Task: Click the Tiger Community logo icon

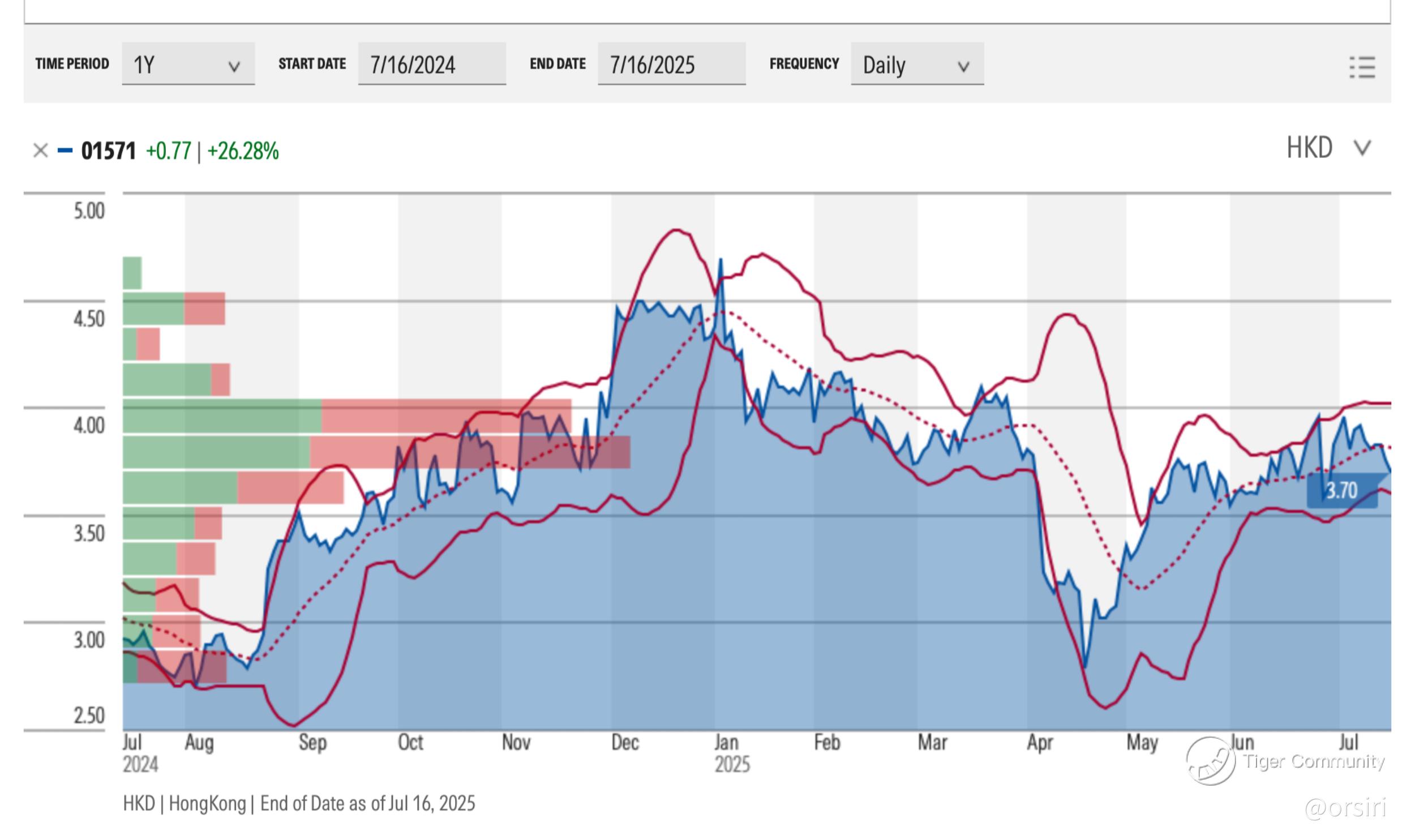Action: [1210, 760]
